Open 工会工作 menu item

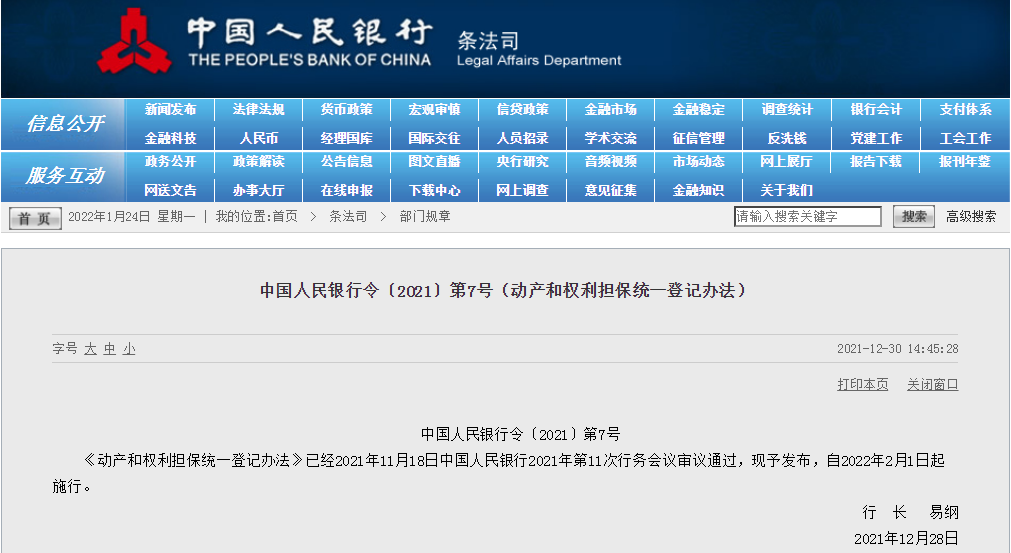point(965,138)
